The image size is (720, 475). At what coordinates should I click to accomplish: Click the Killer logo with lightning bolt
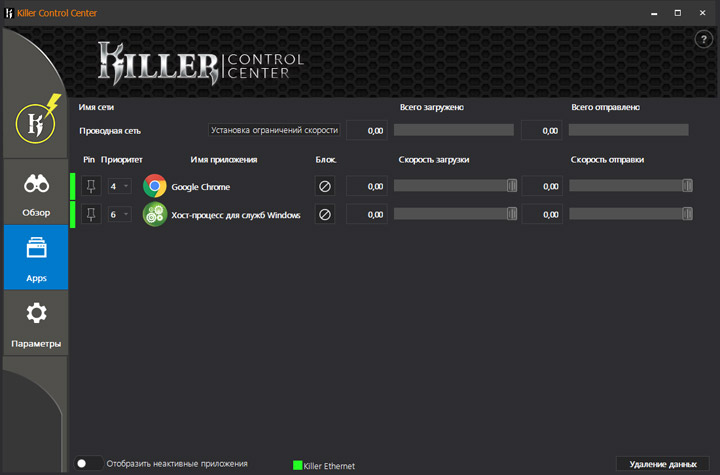(x=37, y=120)
